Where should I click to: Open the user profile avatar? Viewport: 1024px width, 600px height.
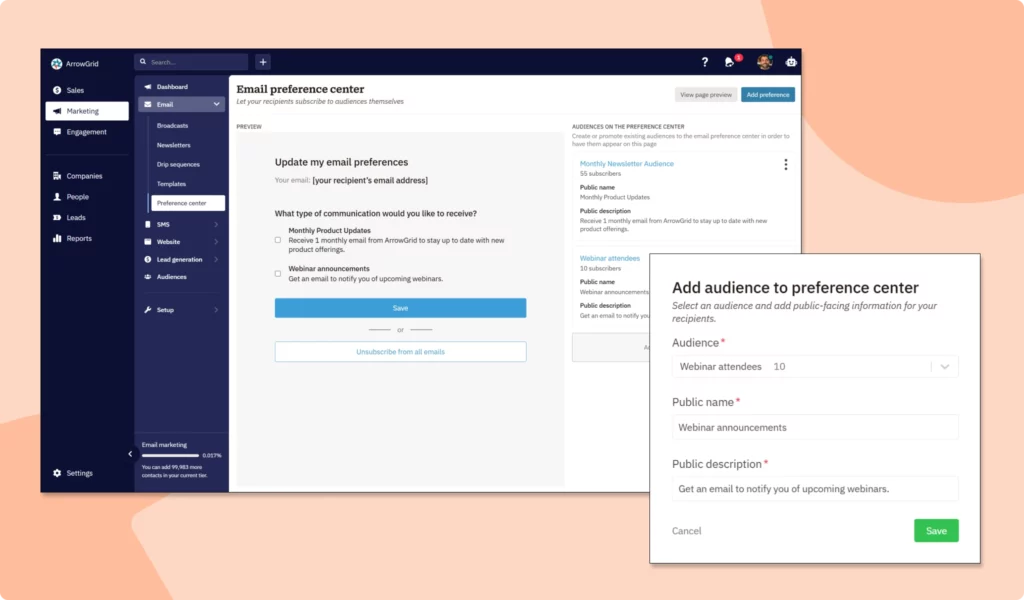[x=764, y=62]
